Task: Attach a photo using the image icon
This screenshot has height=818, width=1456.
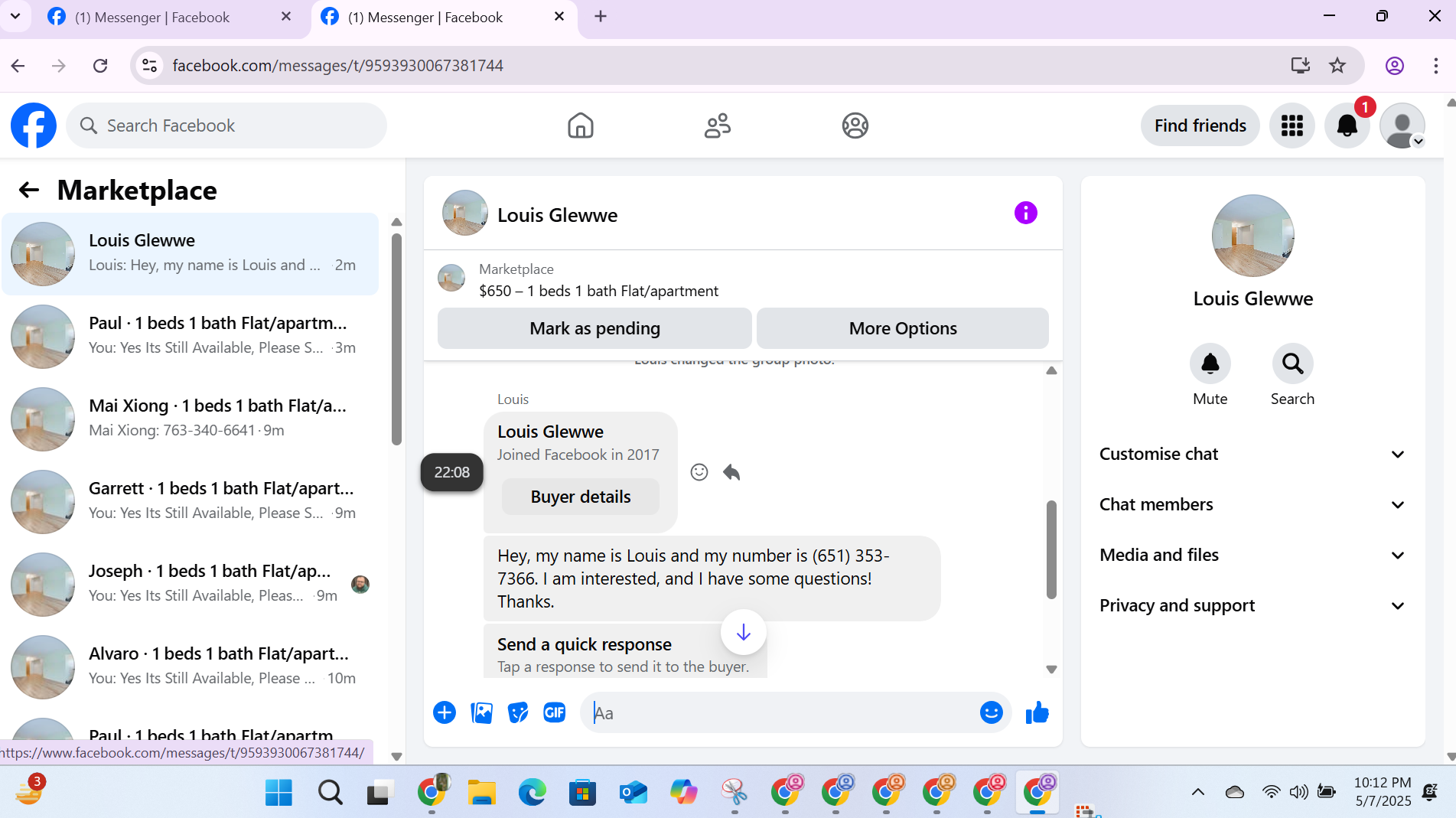Action: click(481, 713)
